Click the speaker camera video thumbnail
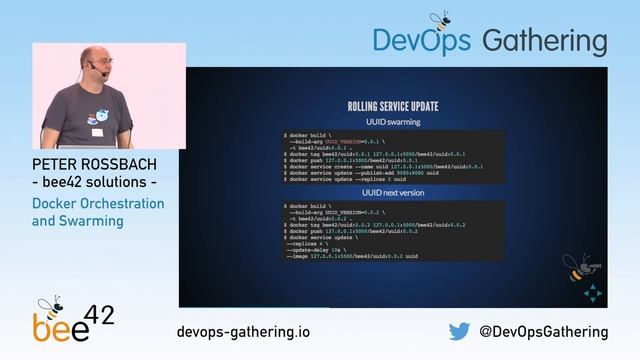Viewport: 640px width, 360px height. coord(109,96)
